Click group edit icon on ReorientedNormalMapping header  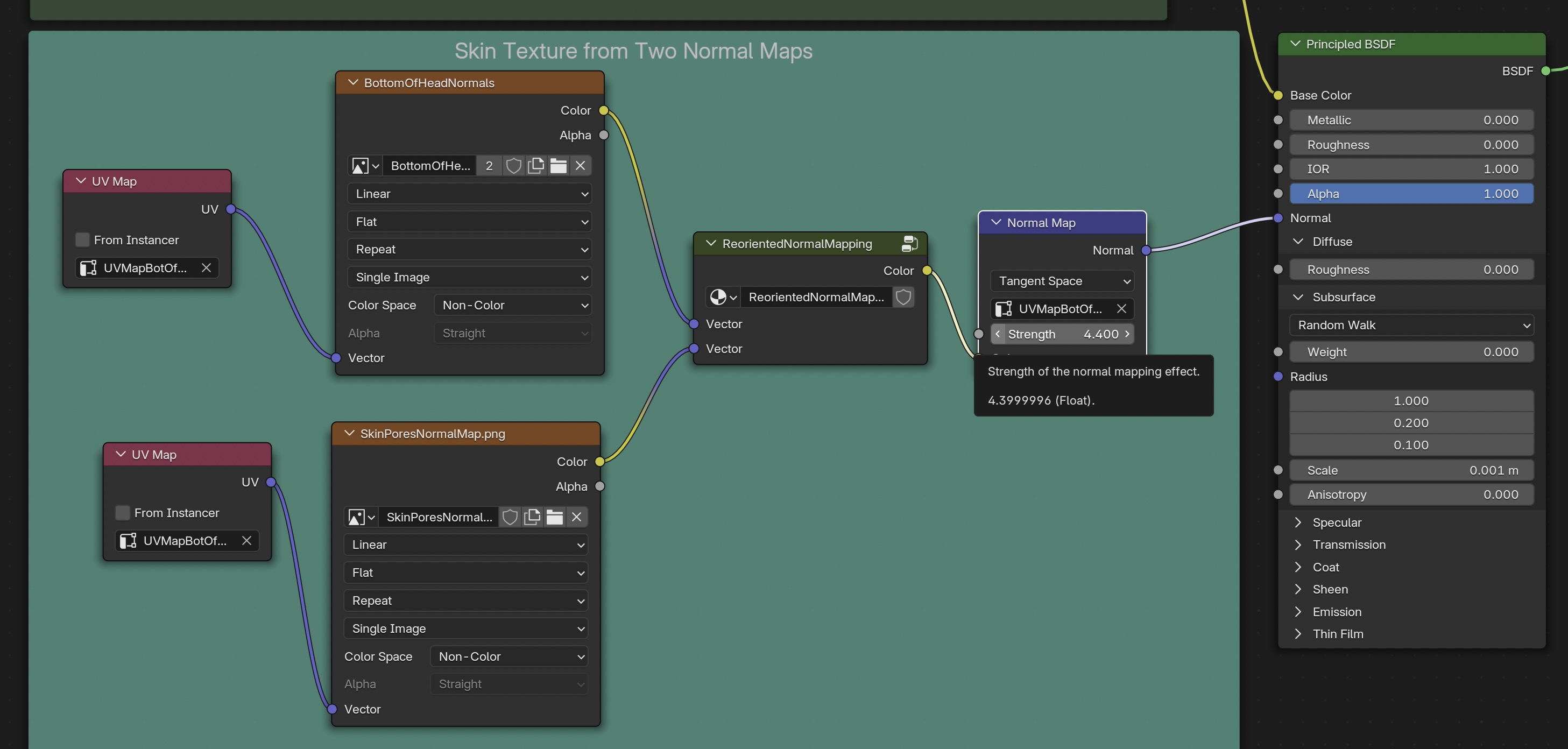(x=909, y=243)
